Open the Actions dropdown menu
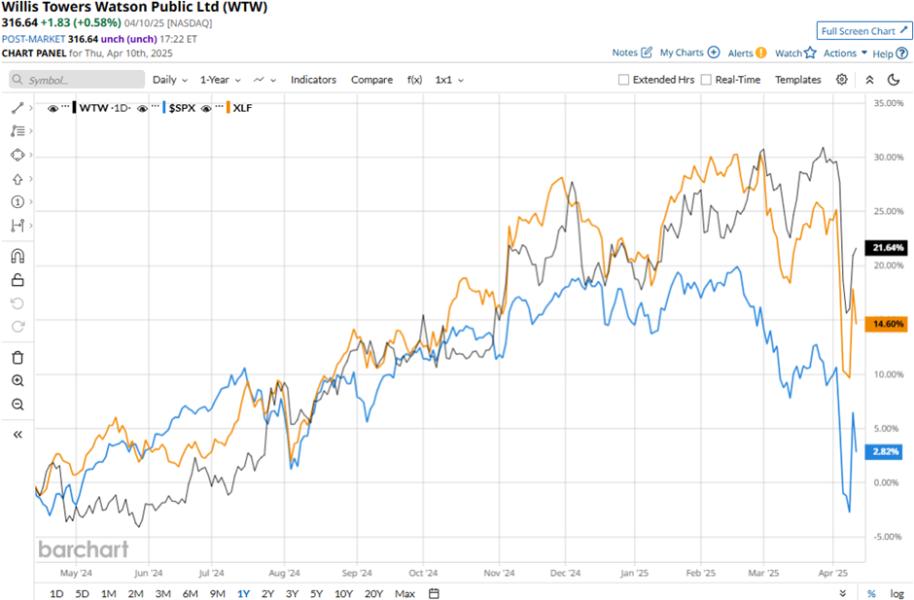 point(845,53)
